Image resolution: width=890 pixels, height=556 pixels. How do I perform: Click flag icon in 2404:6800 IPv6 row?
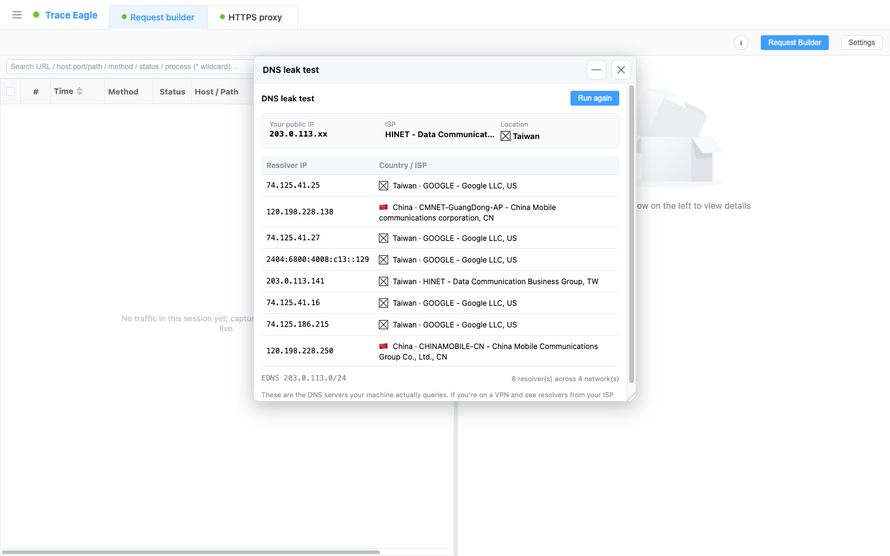click(384, 260)
